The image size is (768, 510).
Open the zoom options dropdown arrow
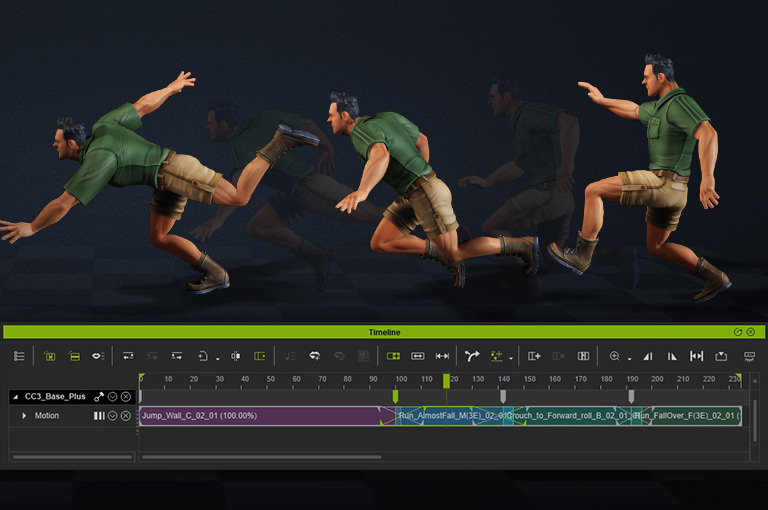point(629,358)
